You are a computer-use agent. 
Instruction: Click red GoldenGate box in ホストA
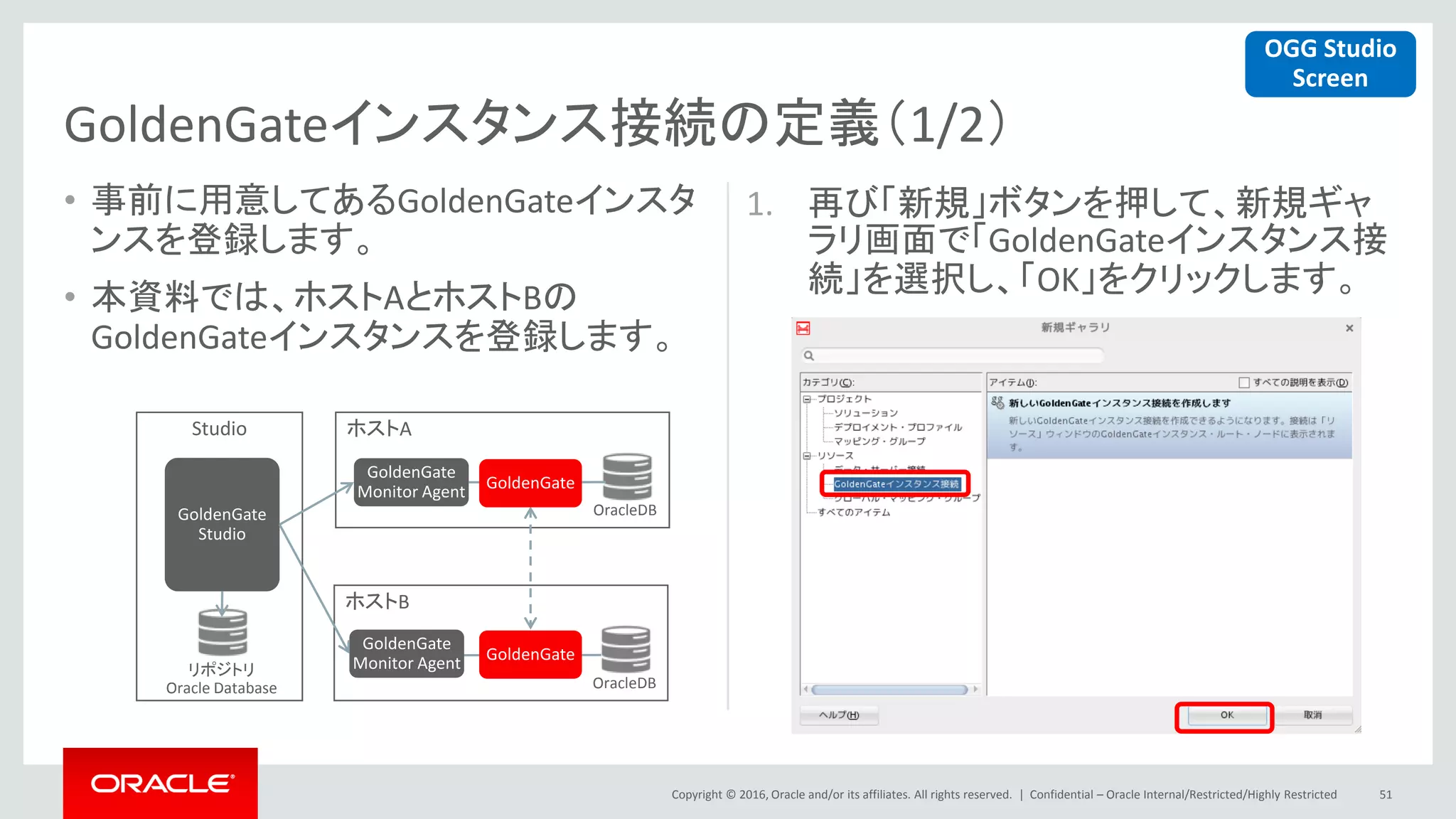(x=530, y=483)
